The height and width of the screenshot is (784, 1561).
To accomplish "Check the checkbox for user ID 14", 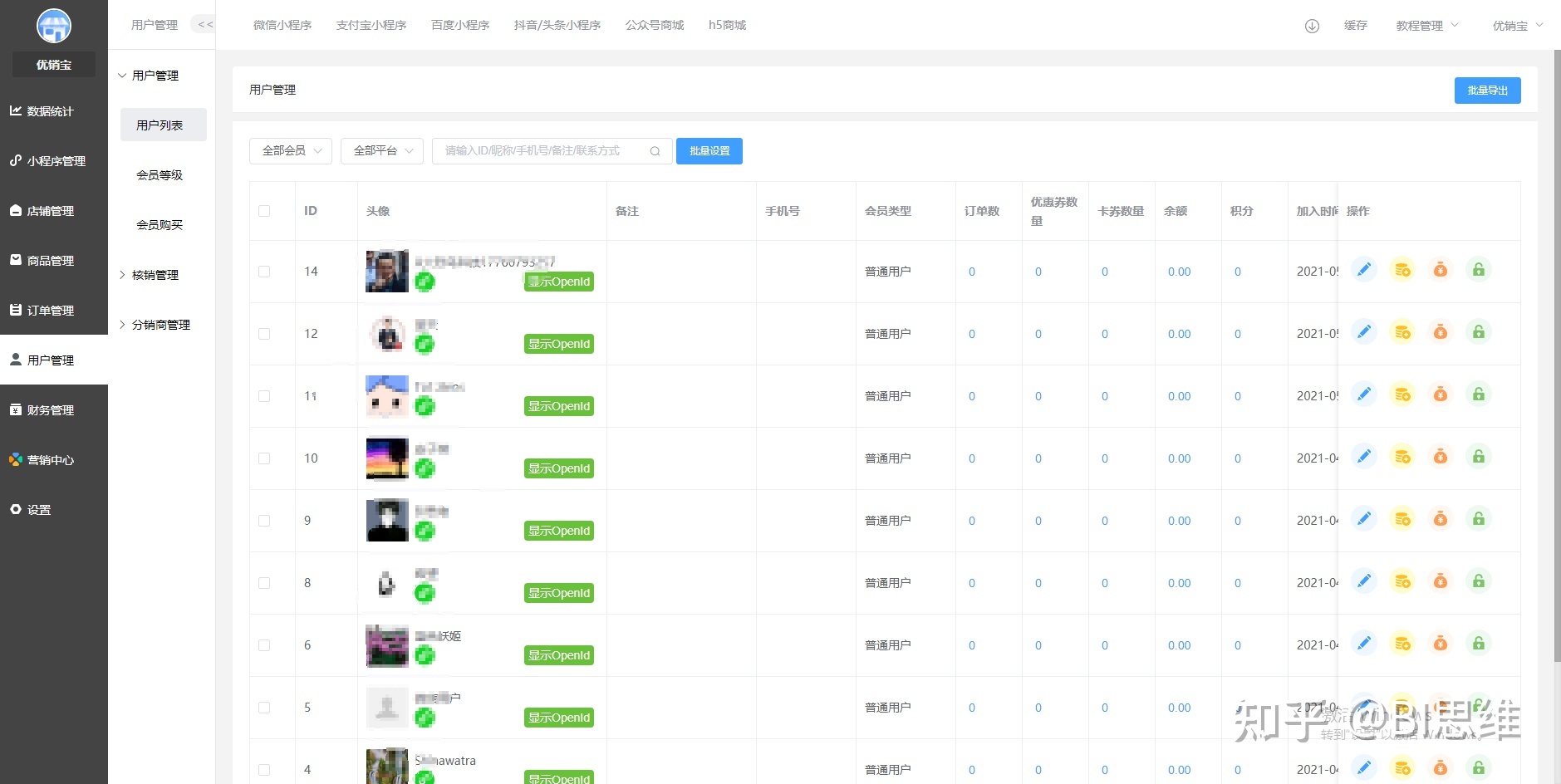I will pos(264,272).
